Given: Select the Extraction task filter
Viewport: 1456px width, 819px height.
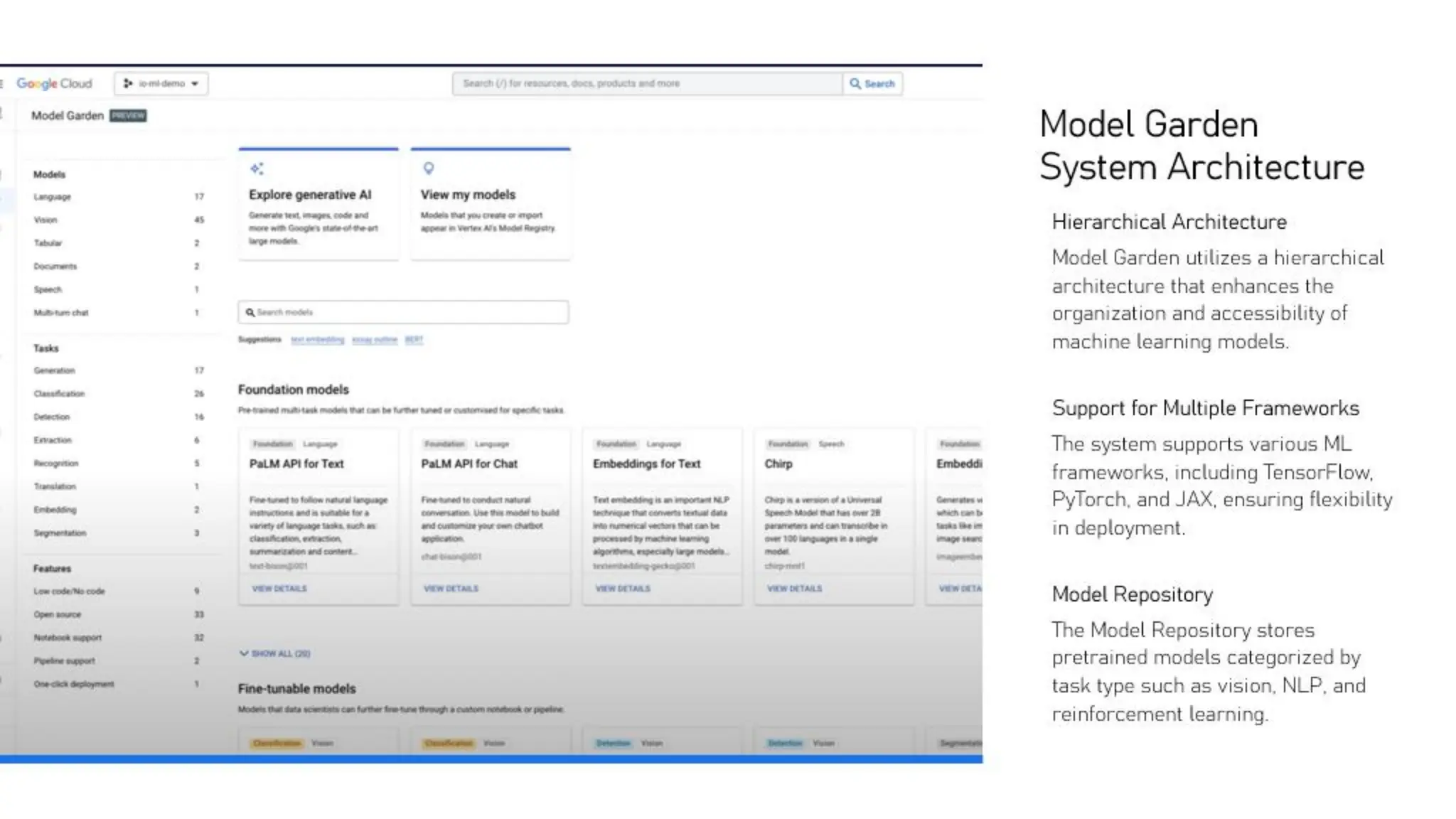Looking at the screenshot, I should click(x=118, y=440).
